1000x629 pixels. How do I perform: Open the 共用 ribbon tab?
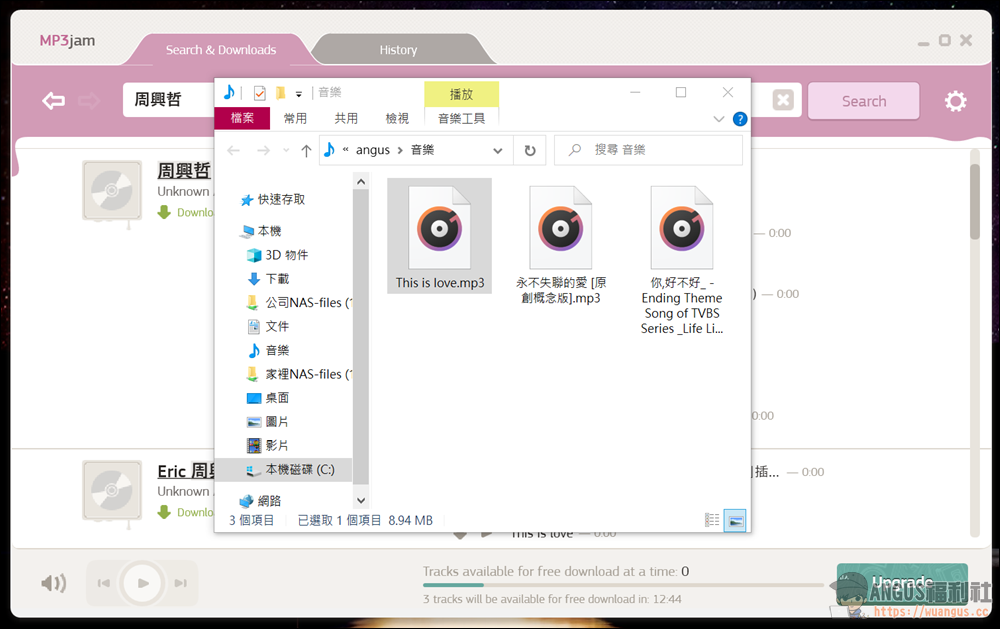click(x=346, y=118)
